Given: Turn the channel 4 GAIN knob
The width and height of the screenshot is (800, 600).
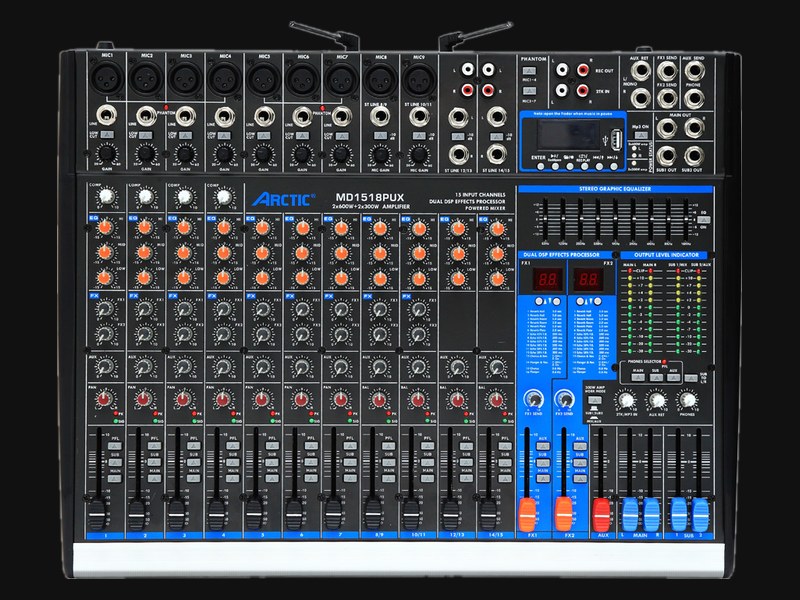Looking at the screenshot, I should 224,153.
